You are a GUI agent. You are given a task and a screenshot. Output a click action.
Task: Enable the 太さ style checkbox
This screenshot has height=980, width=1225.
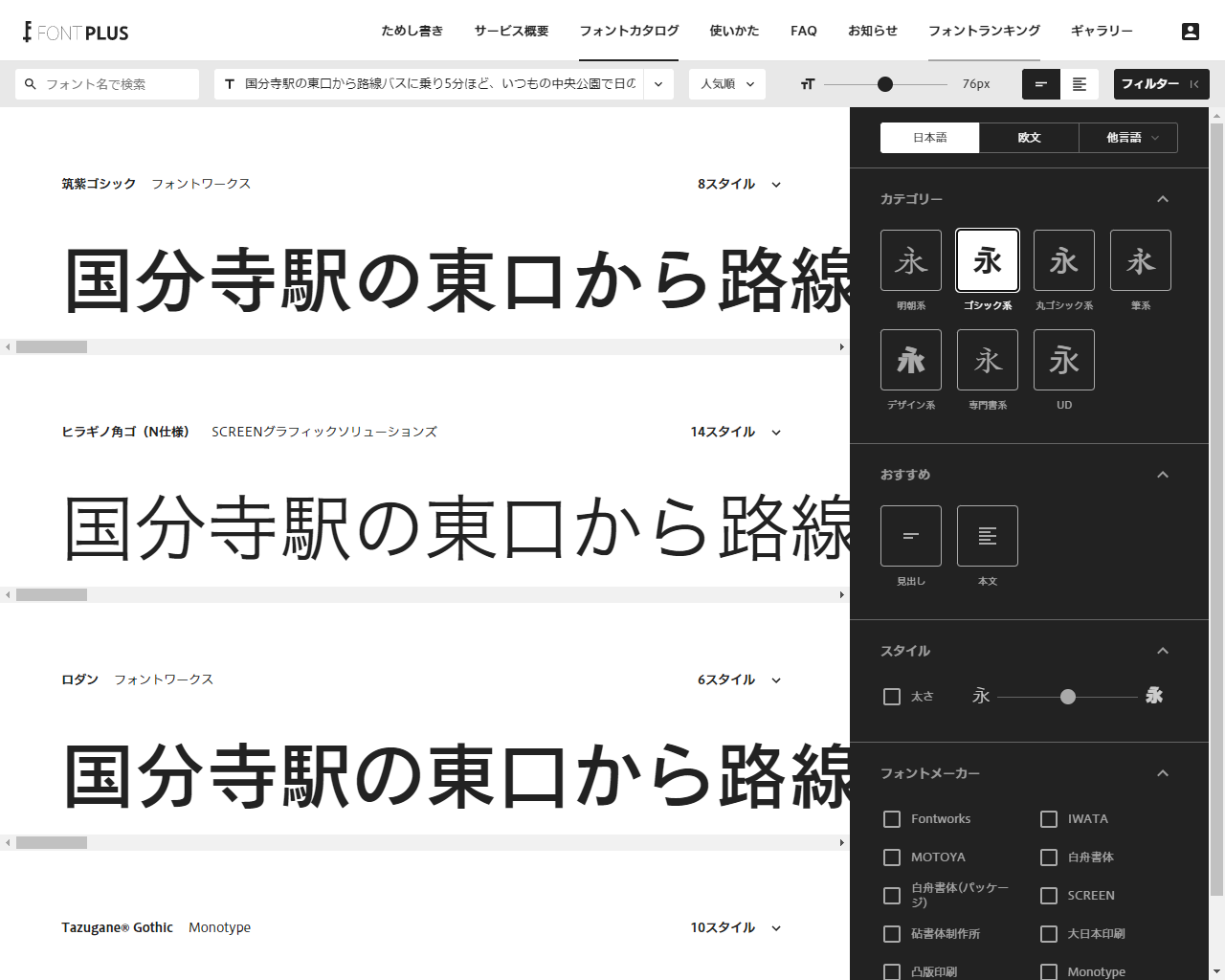point(892,696)
